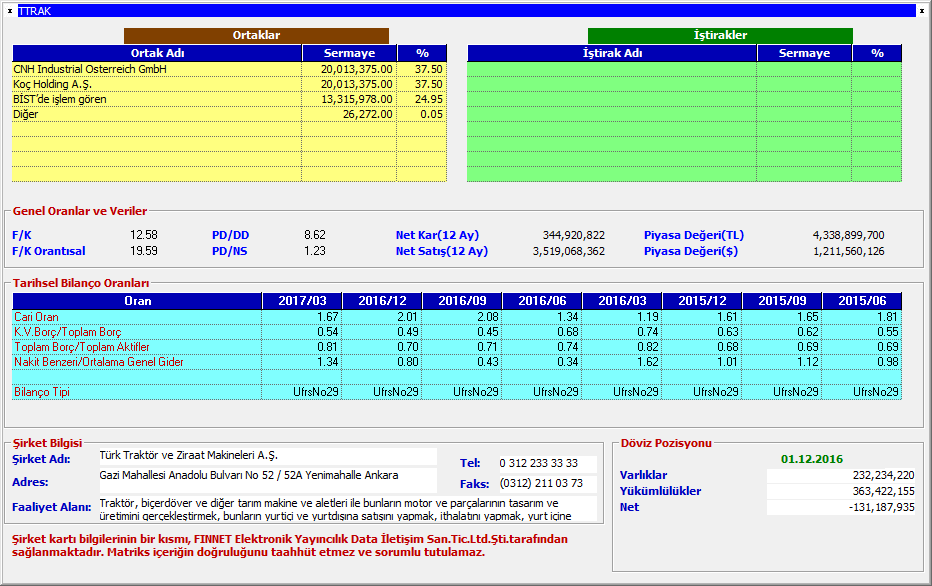This screenshot has height=586, width=932.
Task: Click the Tel field 0 312 233 33 33
Action: pyautogui.click(x=547, y=463)
